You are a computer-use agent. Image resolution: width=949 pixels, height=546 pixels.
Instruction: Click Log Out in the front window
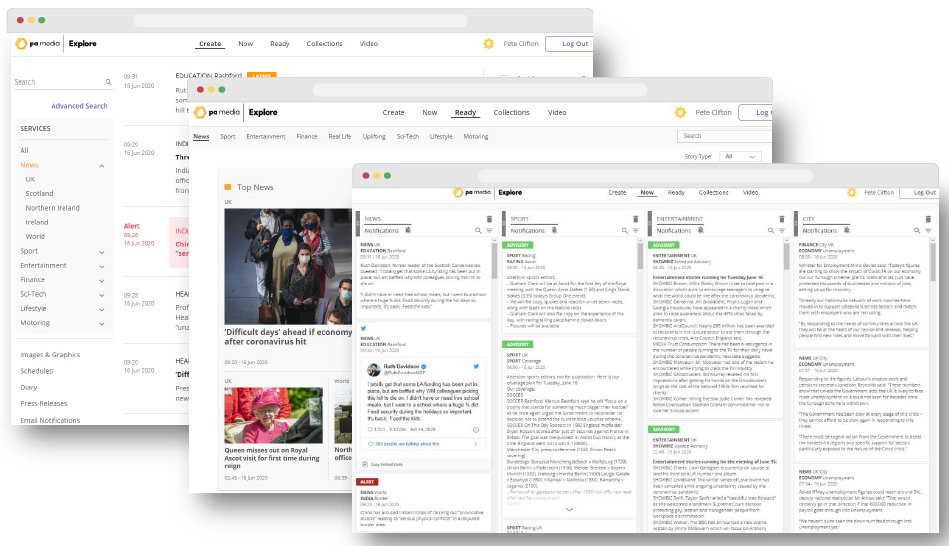[919, 192]
